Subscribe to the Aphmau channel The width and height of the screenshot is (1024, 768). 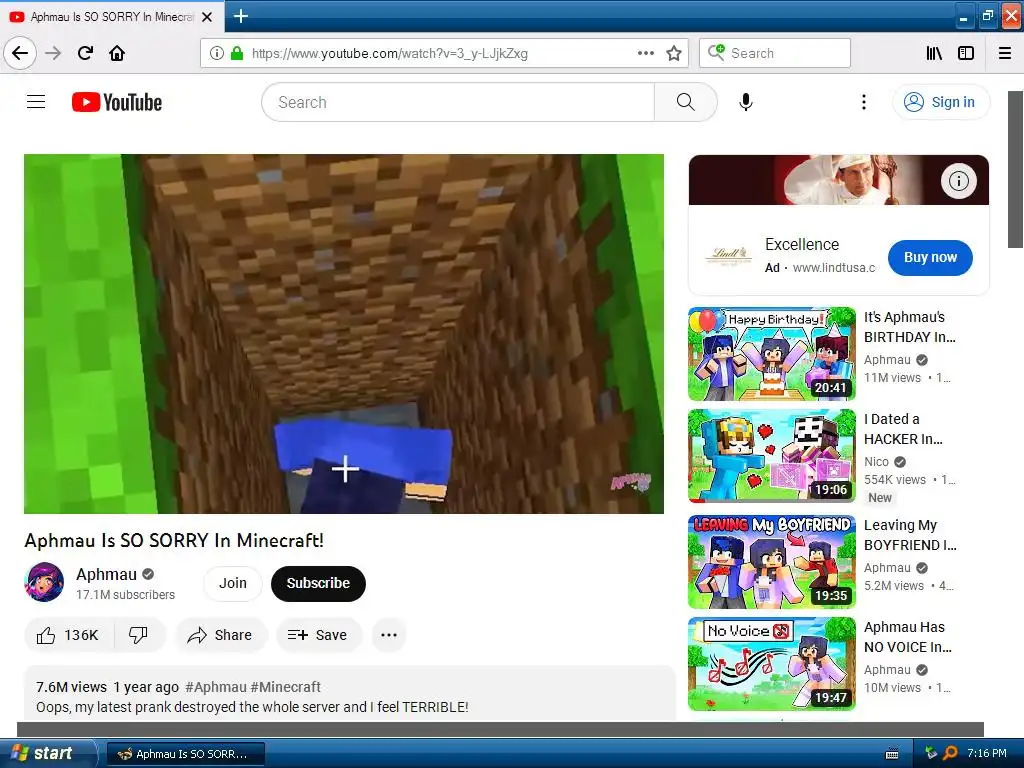point(318,583)
